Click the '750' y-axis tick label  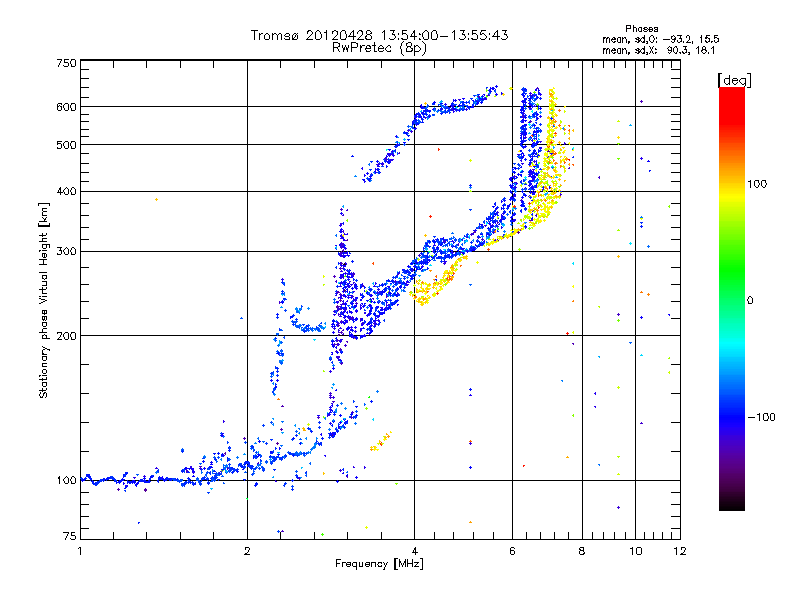coord(67,63)
